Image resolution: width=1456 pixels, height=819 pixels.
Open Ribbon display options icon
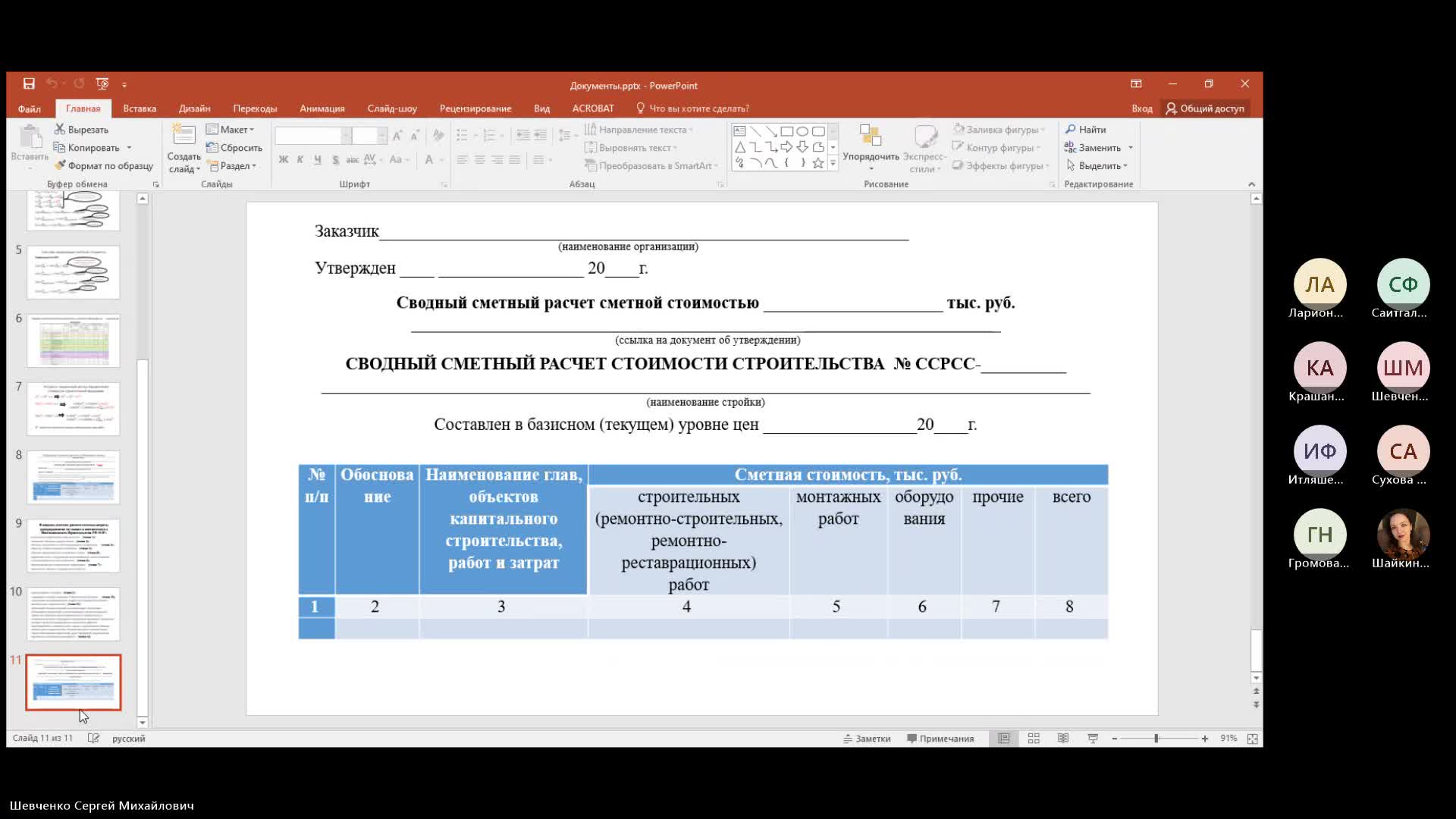click(x=1136, y=83)
